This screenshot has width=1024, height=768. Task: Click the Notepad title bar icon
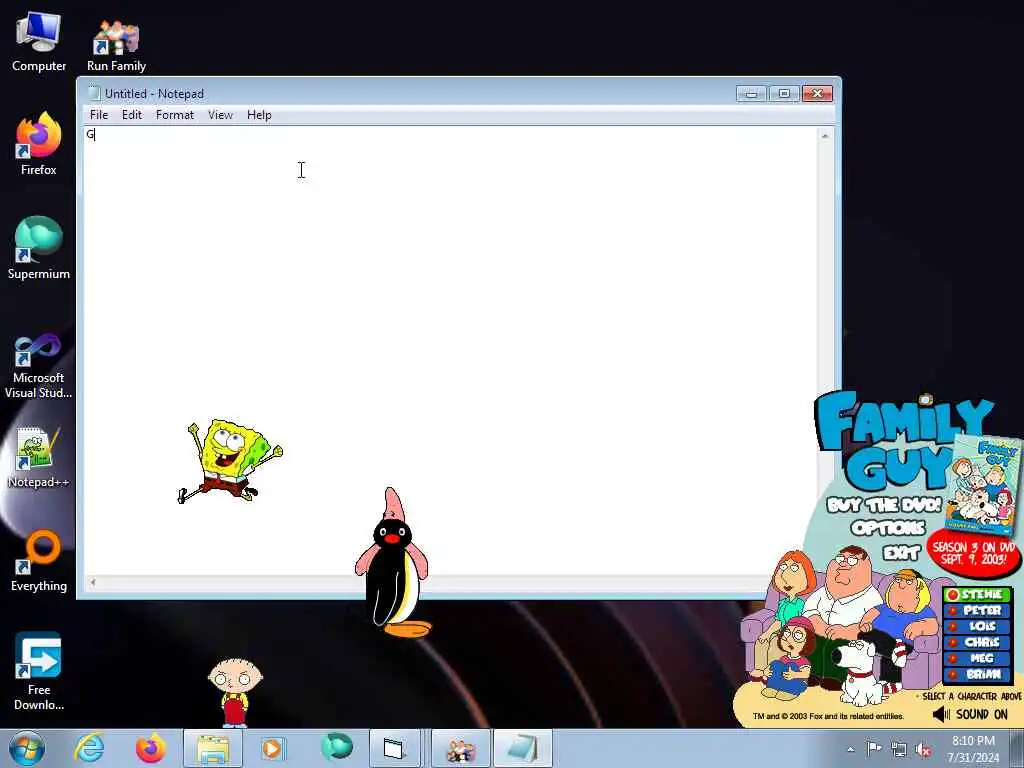click(95, 93)
